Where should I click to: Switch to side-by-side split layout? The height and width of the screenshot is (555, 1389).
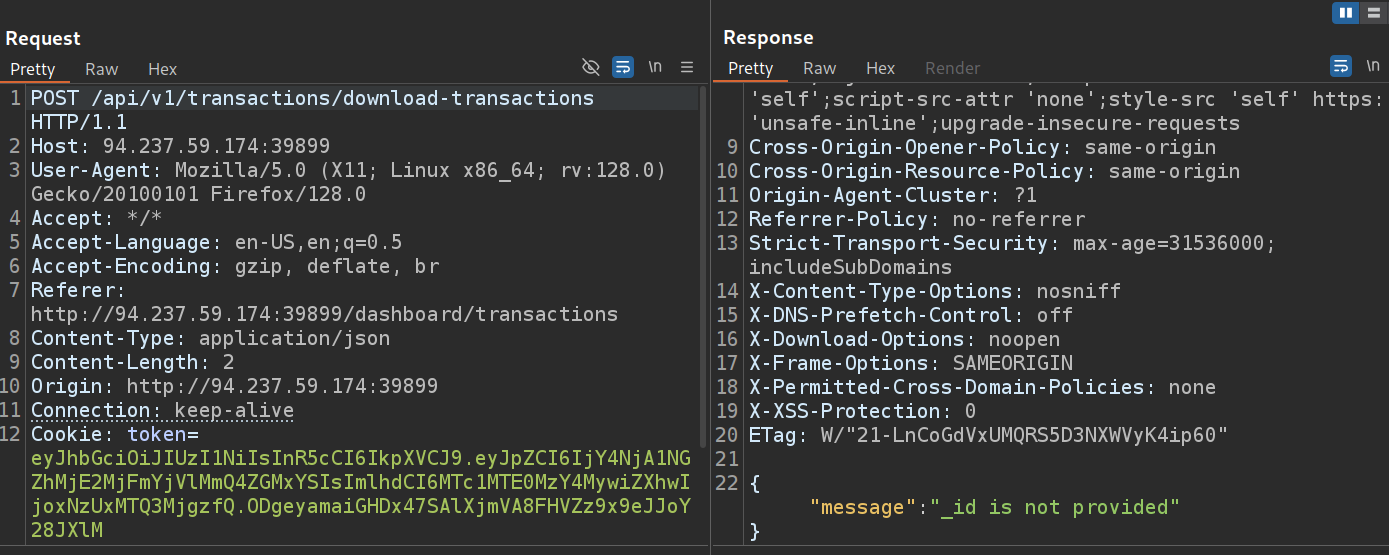(1345, 13)
